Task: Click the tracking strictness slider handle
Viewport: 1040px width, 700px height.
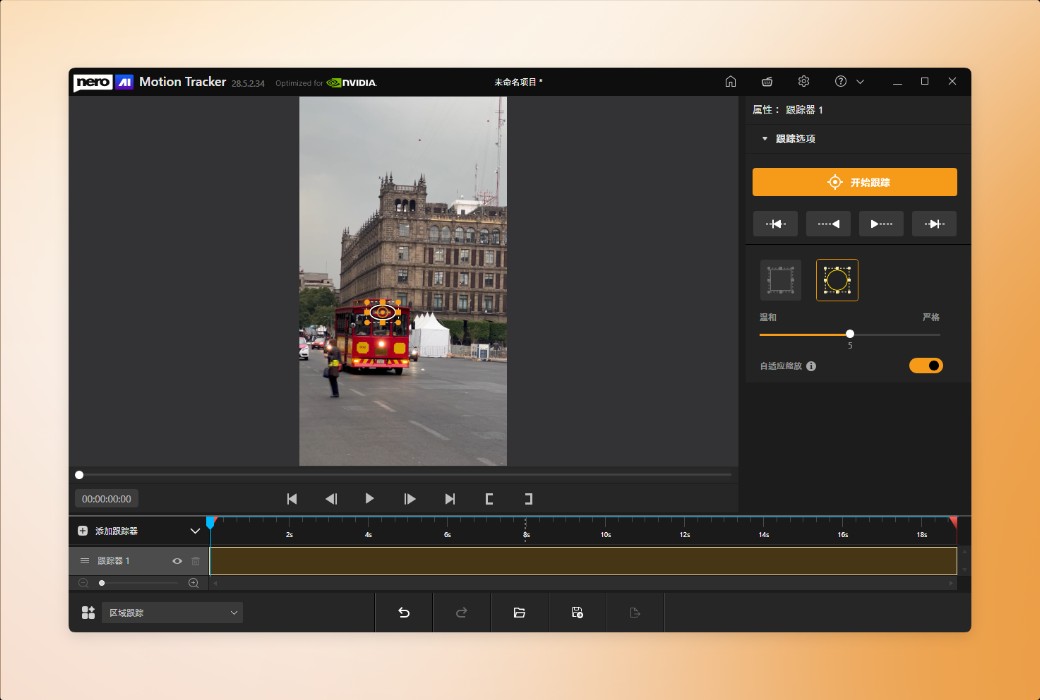Action: [x=850, y=334]
